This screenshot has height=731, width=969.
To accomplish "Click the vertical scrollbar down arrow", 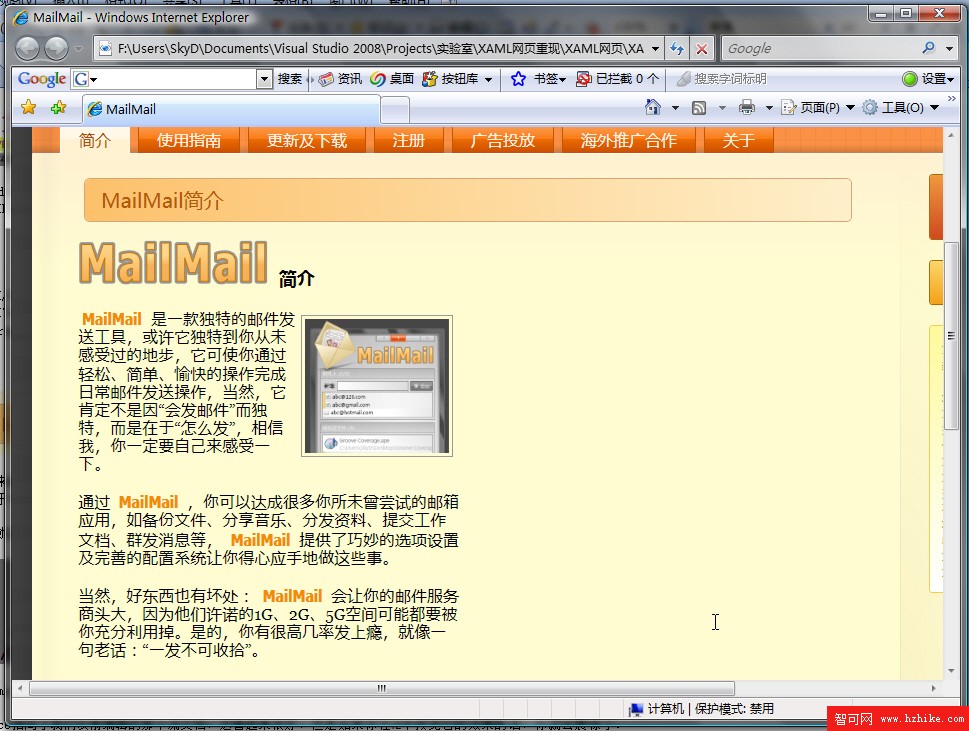I will [951, 671].
